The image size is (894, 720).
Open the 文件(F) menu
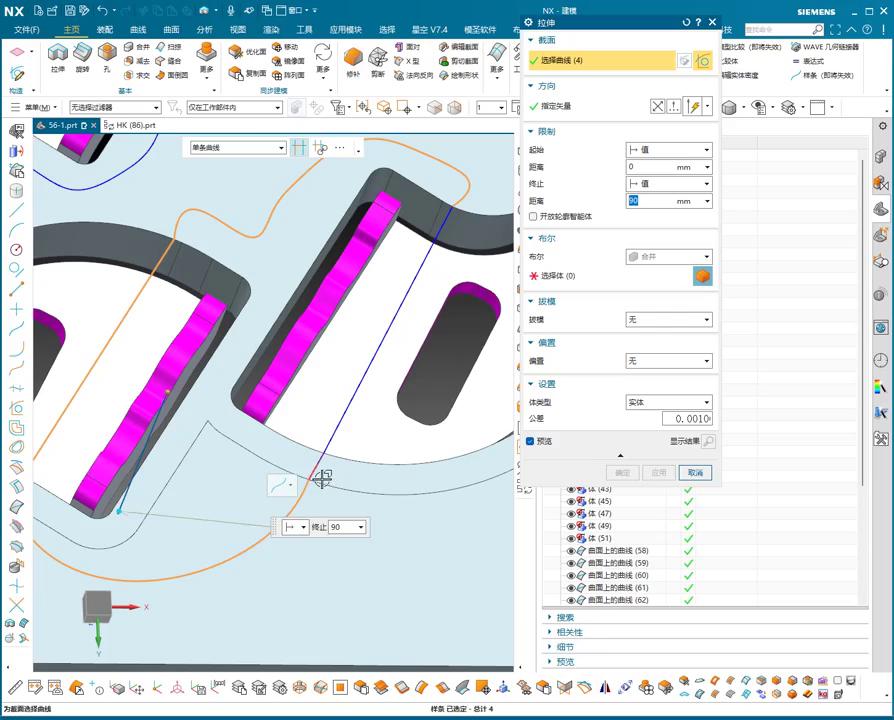(x=26, y=30)
